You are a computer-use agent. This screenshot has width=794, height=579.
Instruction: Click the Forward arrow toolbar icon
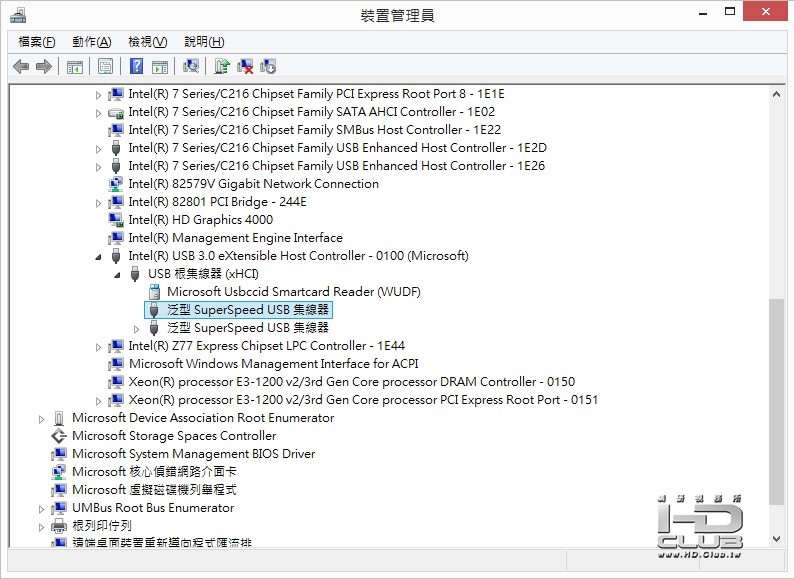pyautogui.click(x=44, y=66)
